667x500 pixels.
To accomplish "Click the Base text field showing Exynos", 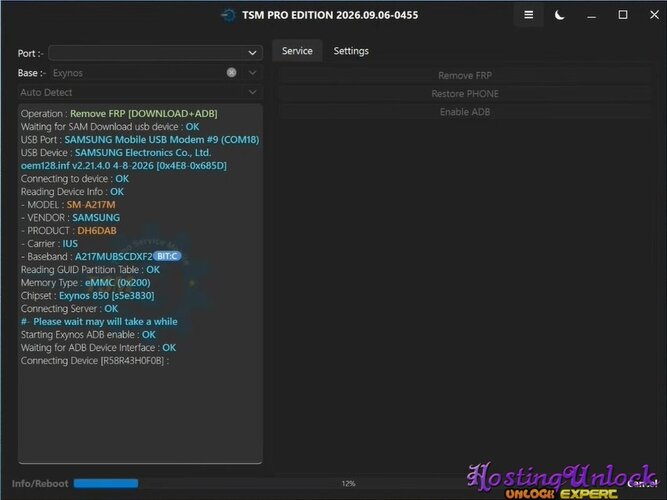I will [138, 73].
